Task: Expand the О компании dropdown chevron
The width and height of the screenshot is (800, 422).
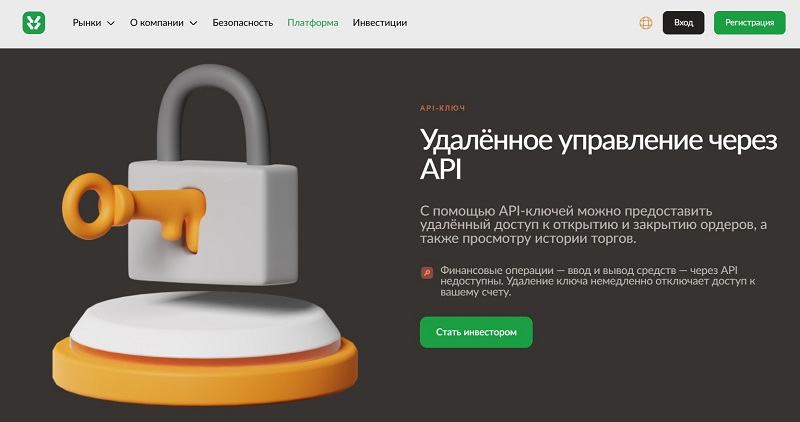Action: [193, 23]
